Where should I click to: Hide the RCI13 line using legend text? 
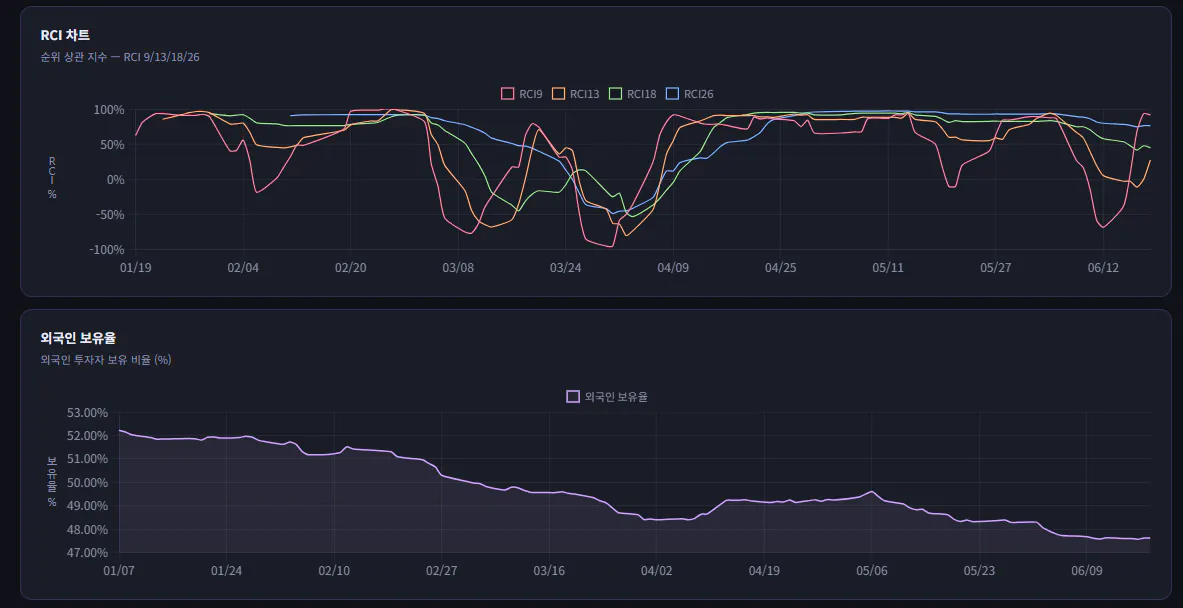[585, 94]
